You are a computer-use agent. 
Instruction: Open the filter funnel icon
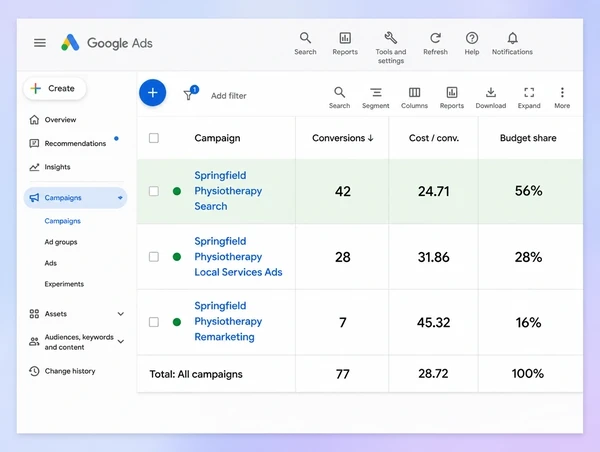tap(190, 93)
